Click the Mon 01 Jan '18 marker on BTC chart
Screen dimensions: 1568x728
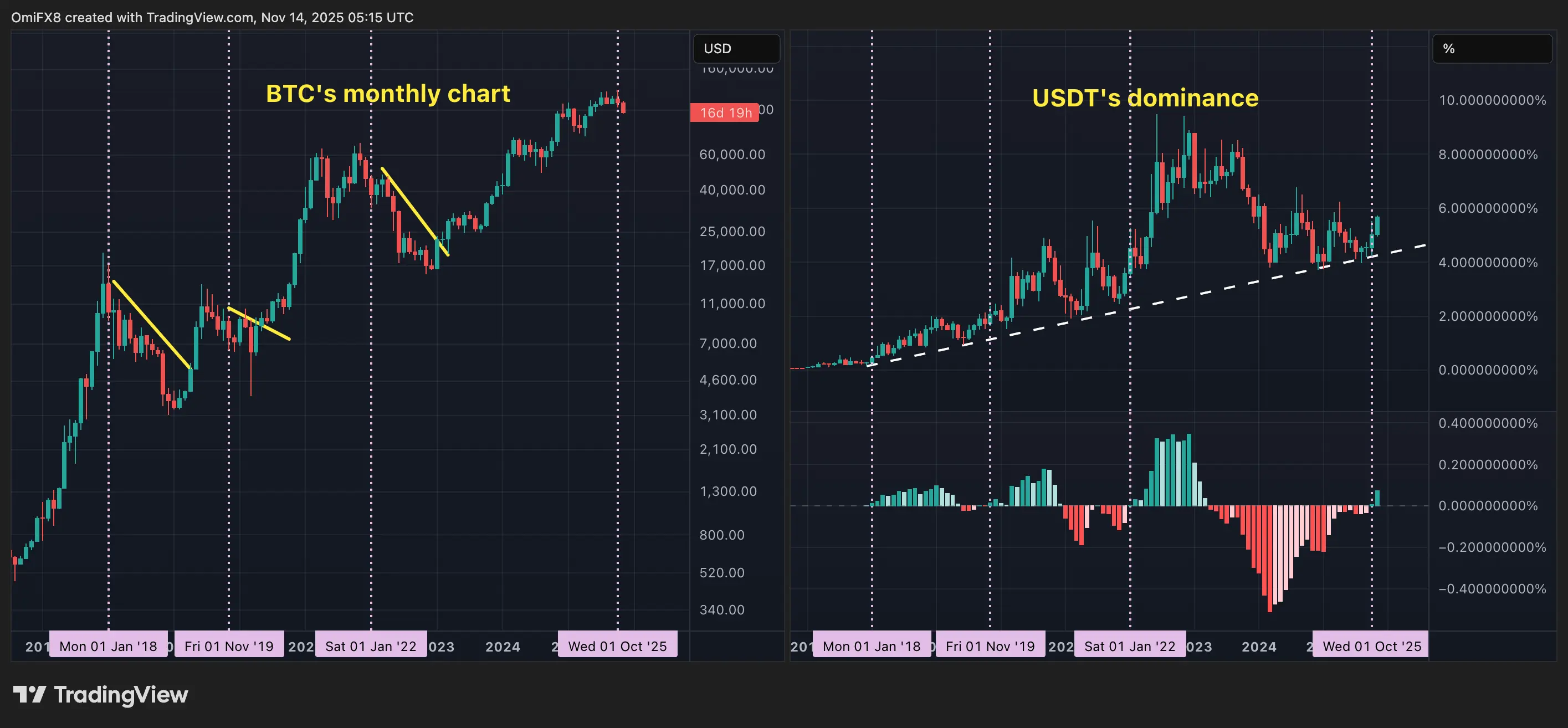(109, 646)
